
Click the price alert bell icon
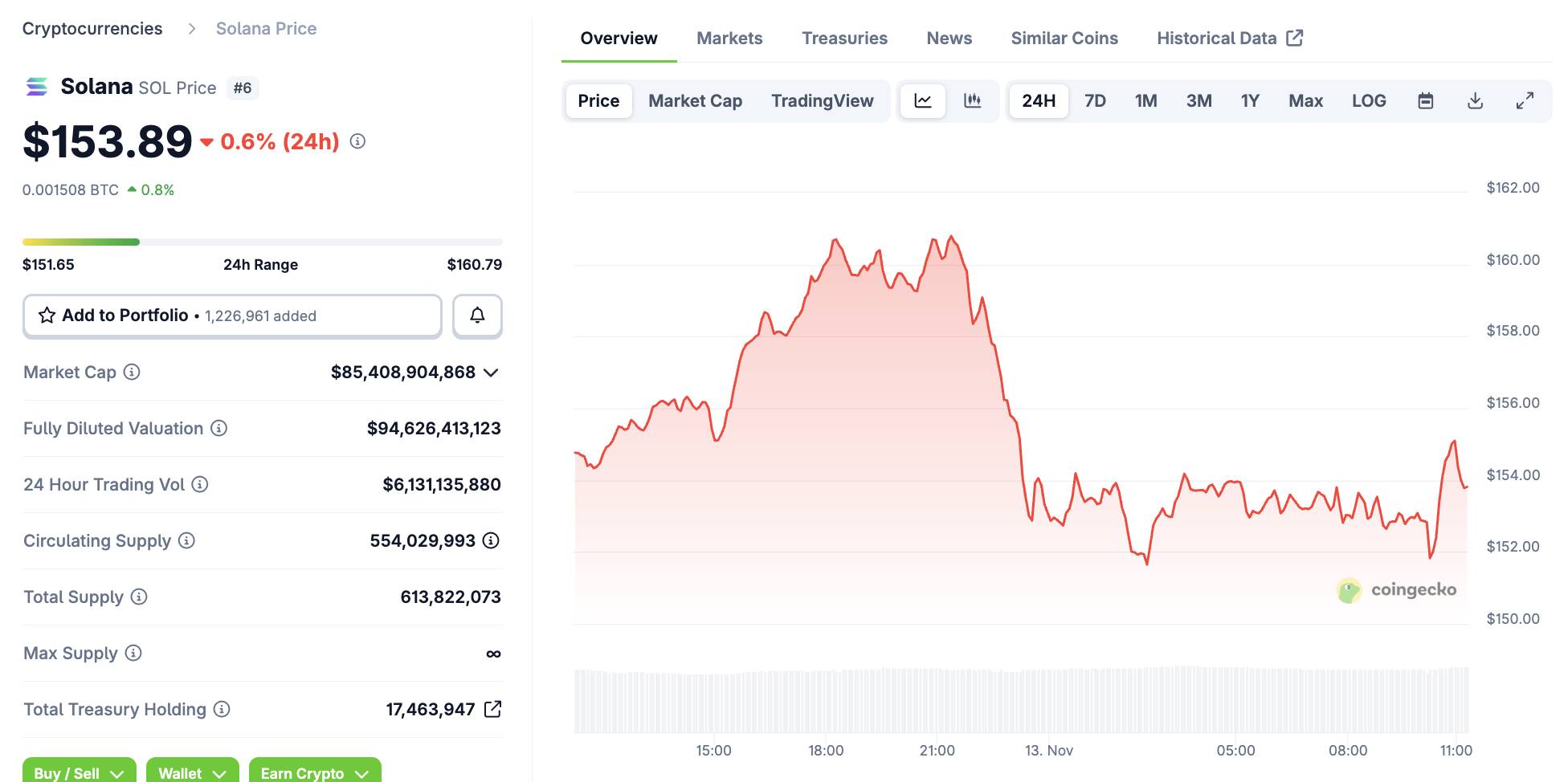tap(477, 316)
